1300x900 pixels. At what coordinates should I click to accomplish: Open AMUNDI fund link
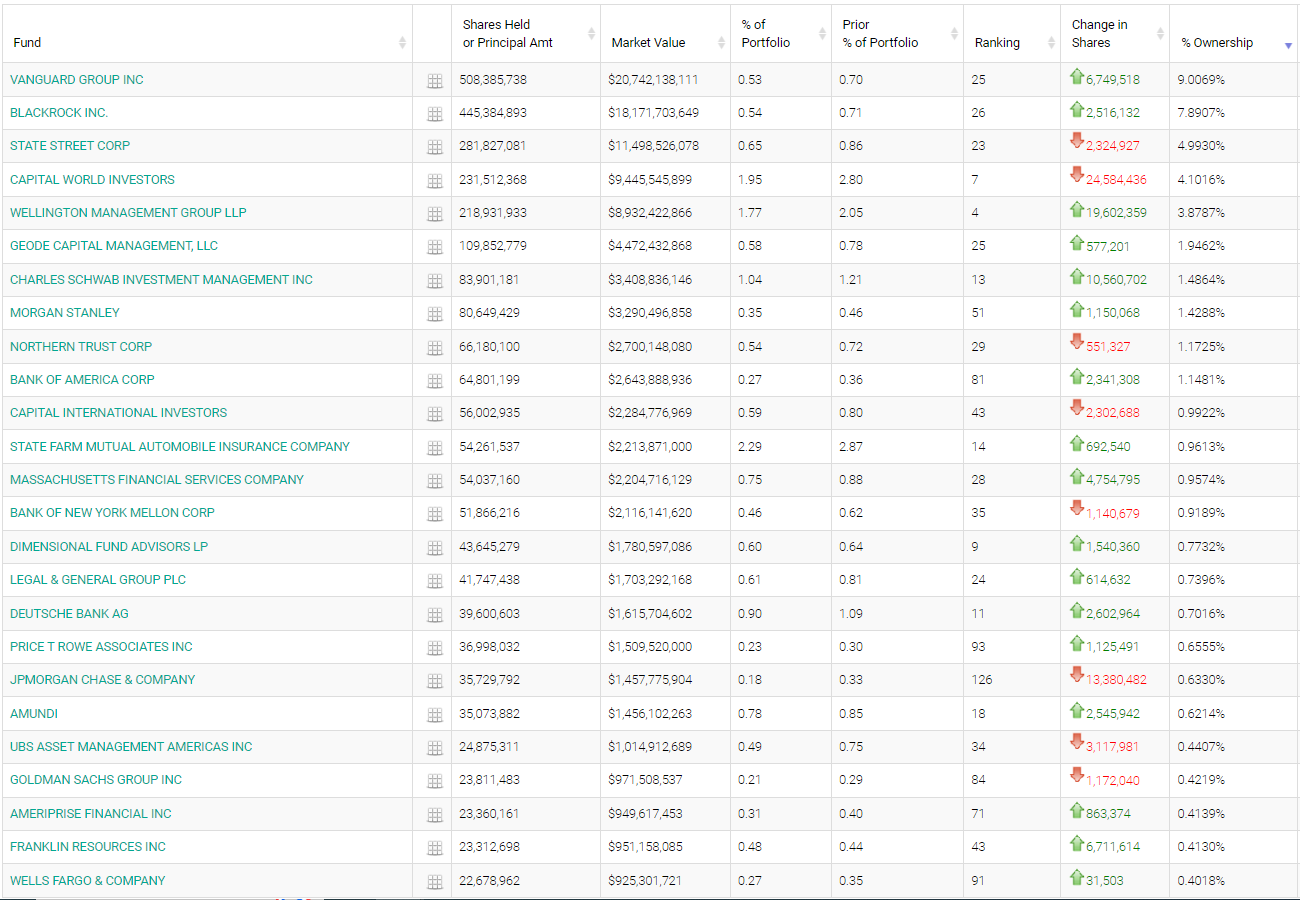34,714
